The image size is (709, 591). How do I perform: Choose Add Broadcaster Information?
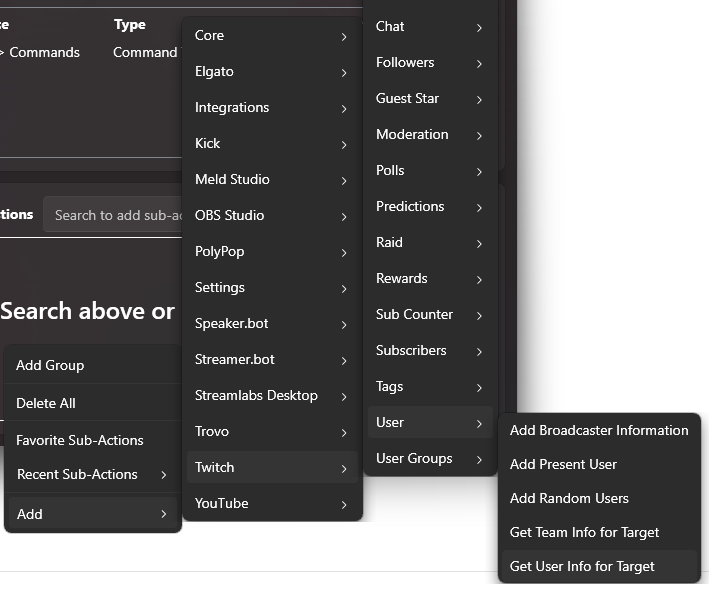pyautogui.click(x=599, y=430)
